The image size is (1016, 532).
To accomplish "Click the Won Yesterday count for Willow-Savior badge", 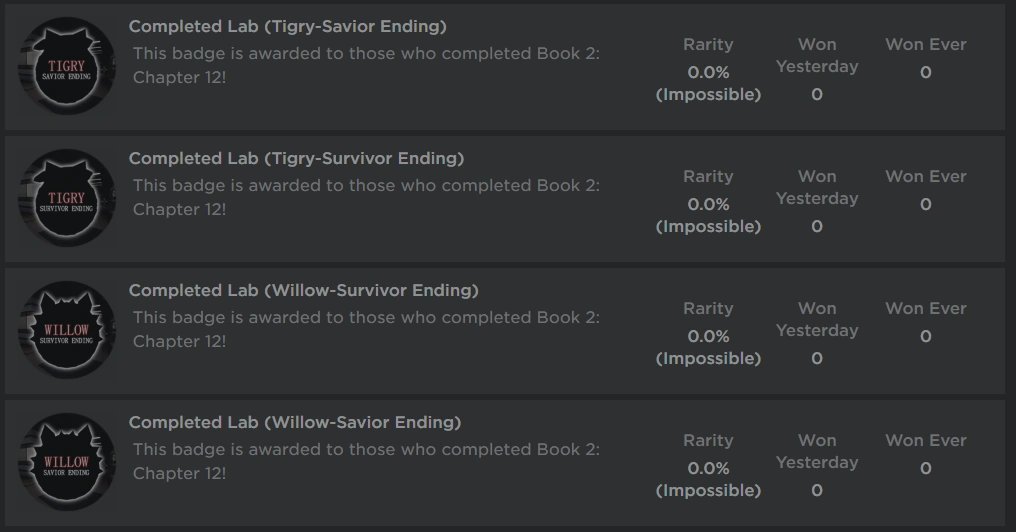I will [817, 491].
